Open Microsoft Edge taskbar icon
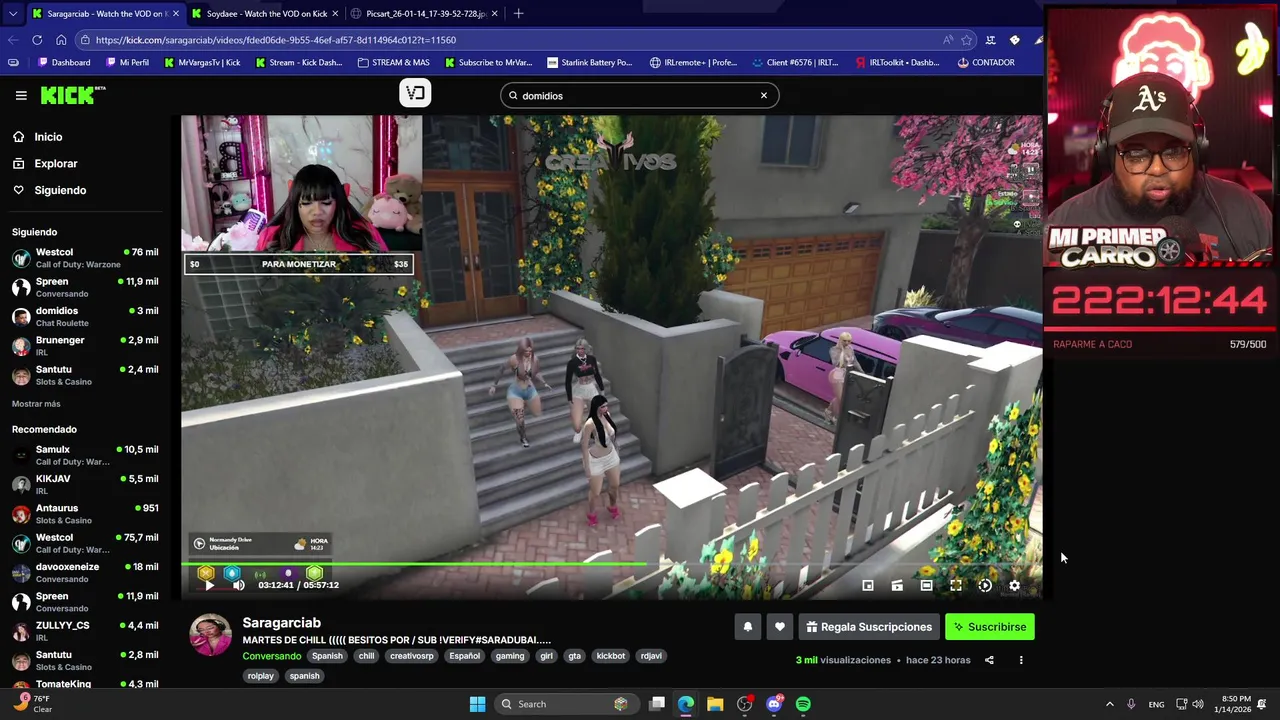1280x720 pixels. [686, 704]
